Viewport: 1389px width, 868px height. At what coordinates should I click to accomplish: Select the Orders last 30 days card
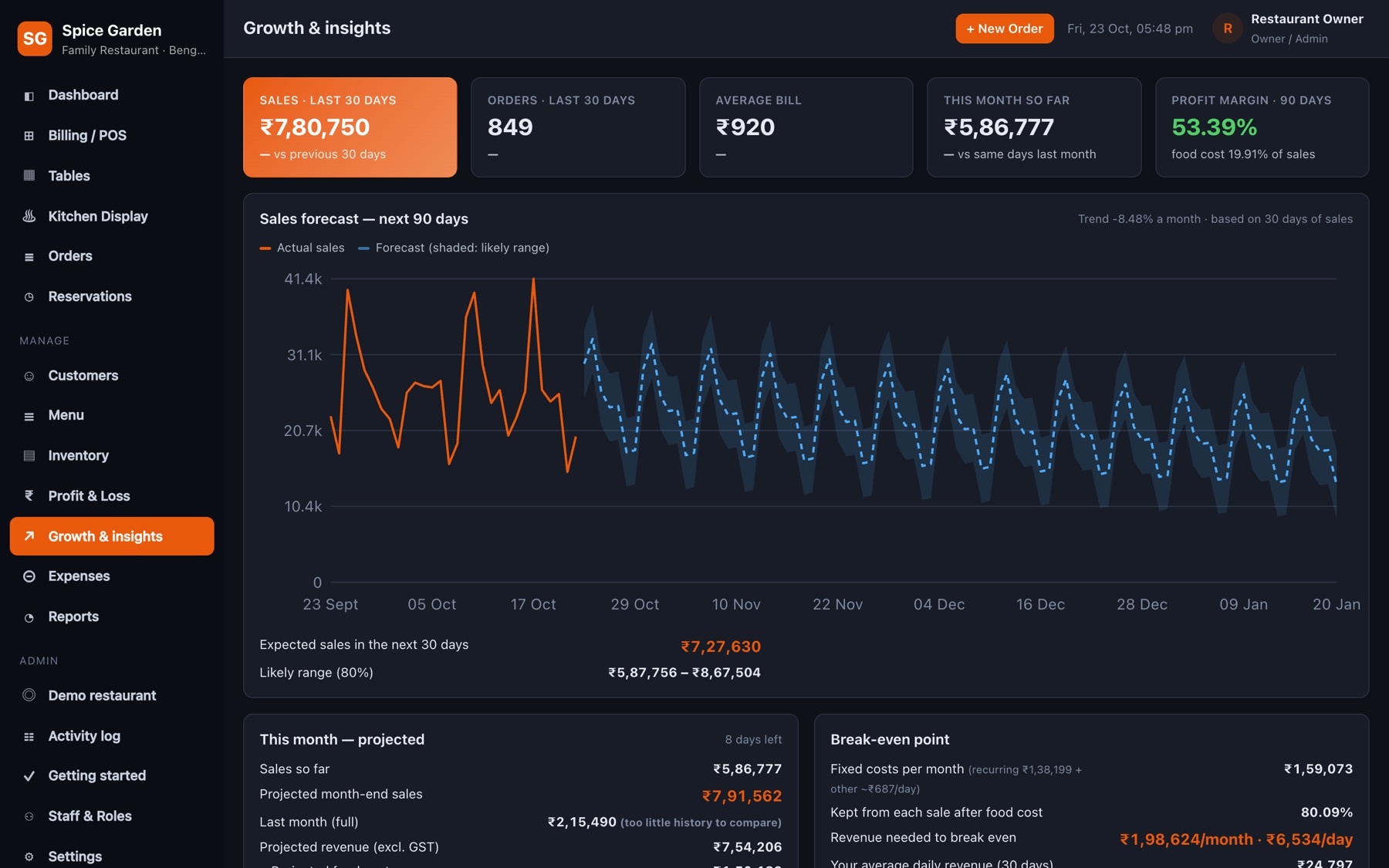tap(578, 127)
